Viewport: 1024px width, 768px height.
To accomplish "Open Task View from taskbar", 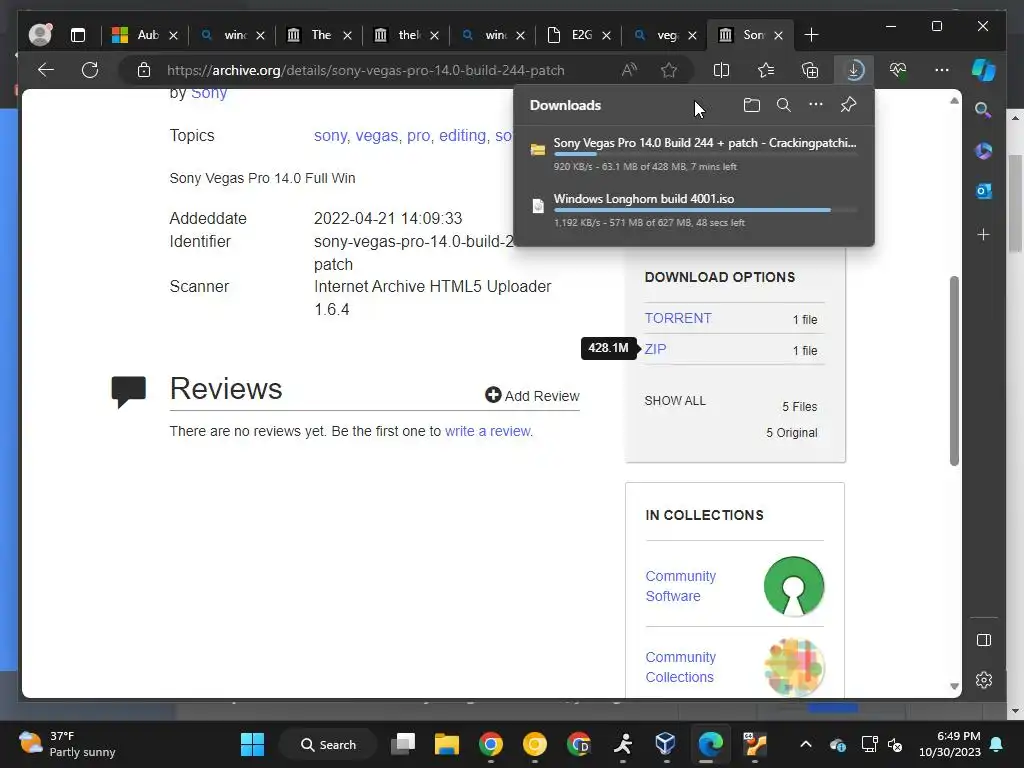I will click(403, 744).
